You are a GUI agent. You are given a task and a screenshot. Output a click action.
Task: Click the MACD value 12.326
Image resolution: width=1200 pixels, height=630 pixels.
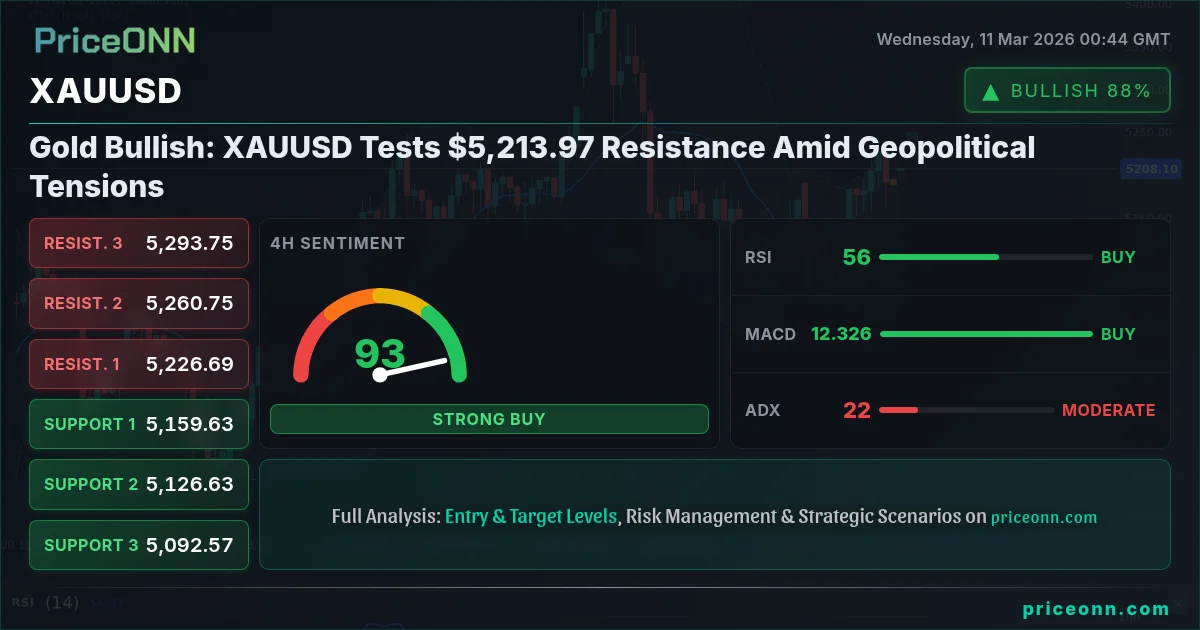841,334
